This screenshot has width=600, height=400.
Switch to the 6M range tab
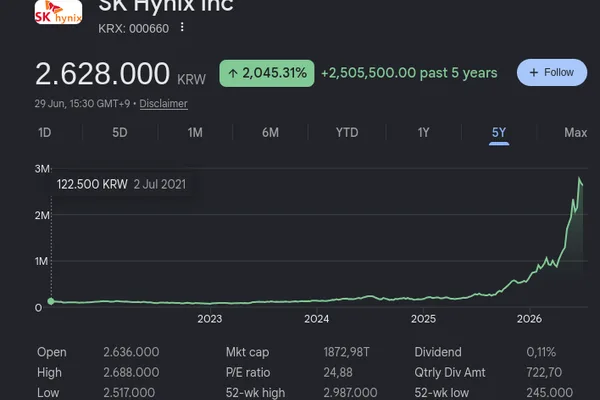pyautogui.click(x=270, y=132)
